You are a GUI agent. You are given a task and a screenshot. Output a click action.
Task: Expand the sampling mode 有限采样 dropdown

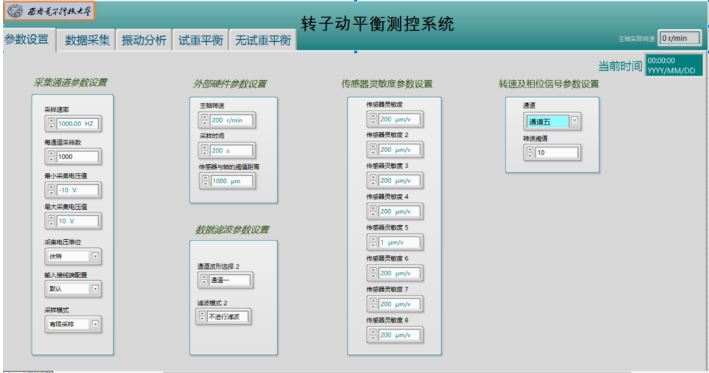pyautogui.click(x=95, y=324)
